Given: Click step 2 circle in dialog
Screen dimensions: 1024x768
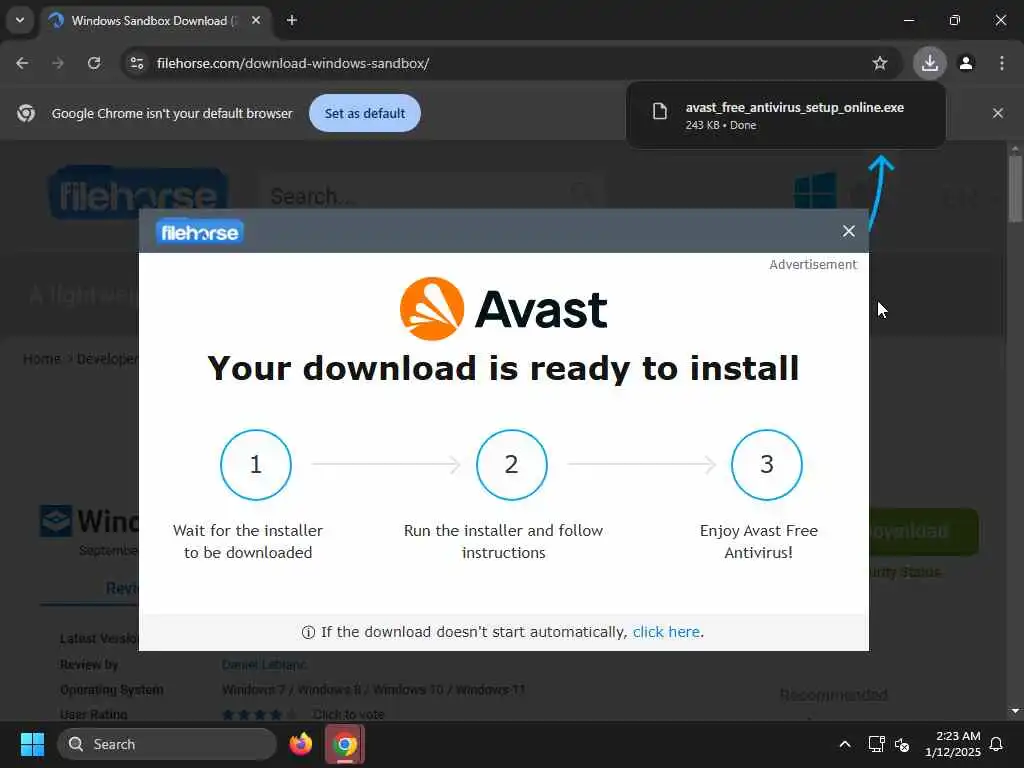Looking at the screenshot, I should click(x=511, y=465).
